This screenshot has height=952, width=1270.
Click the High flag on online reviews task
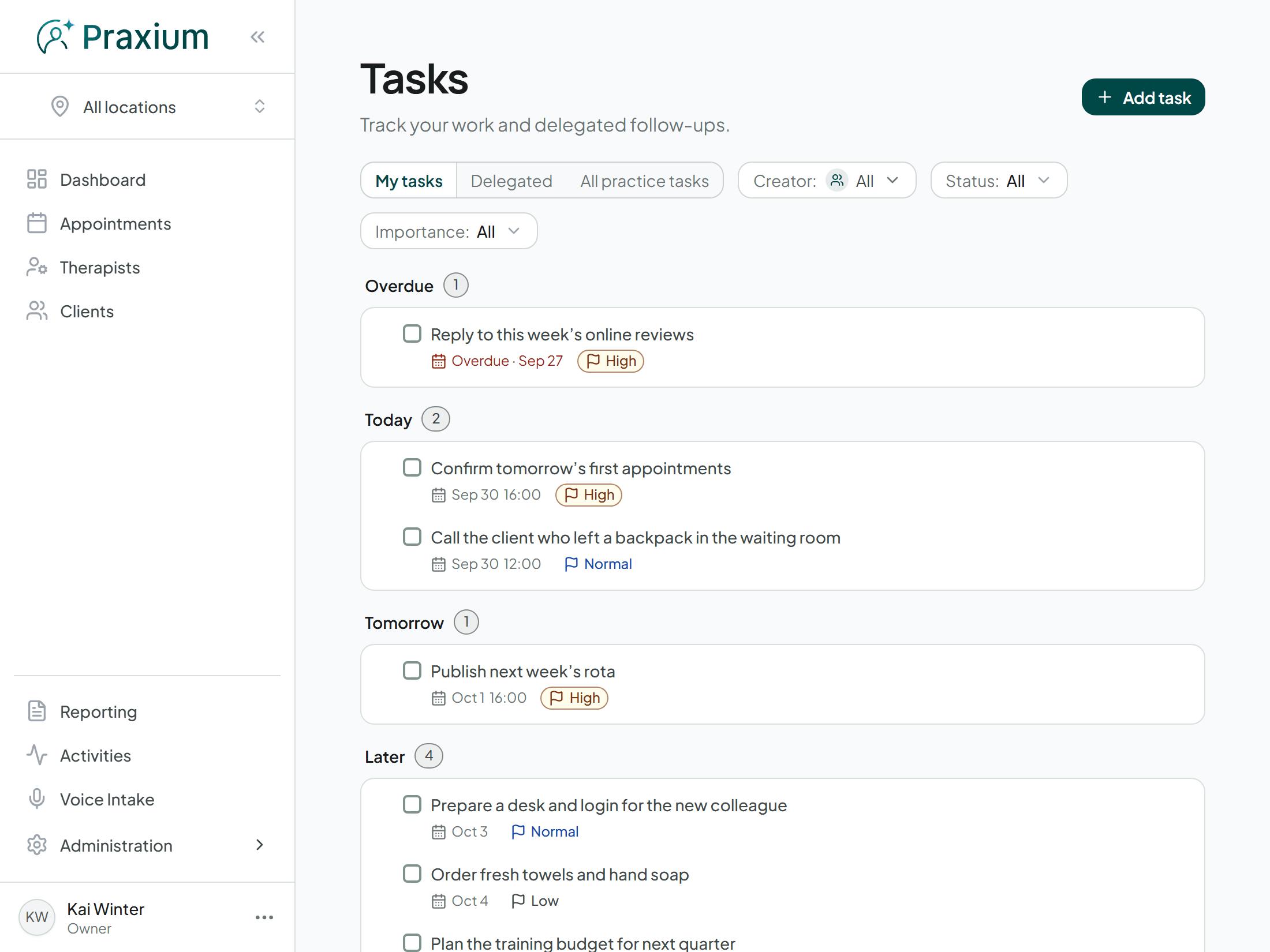tap(611, 361)
